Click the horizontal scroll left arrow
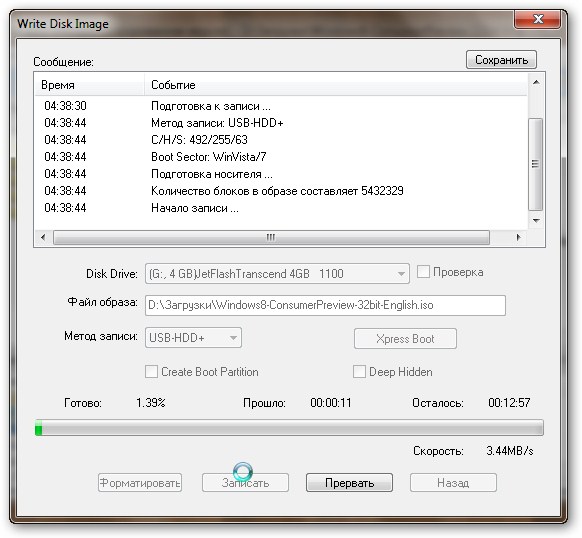The height and width of the screenshot is (538, 582). point(43,237)
